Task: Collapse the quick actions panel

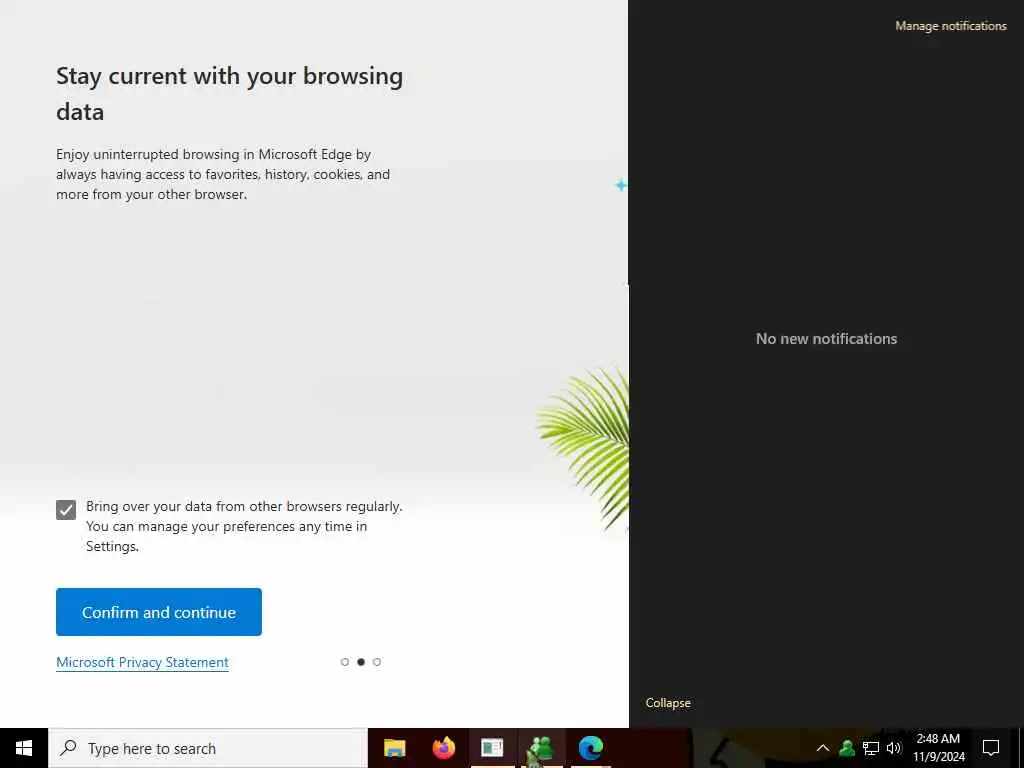Action: coord(668,703)
